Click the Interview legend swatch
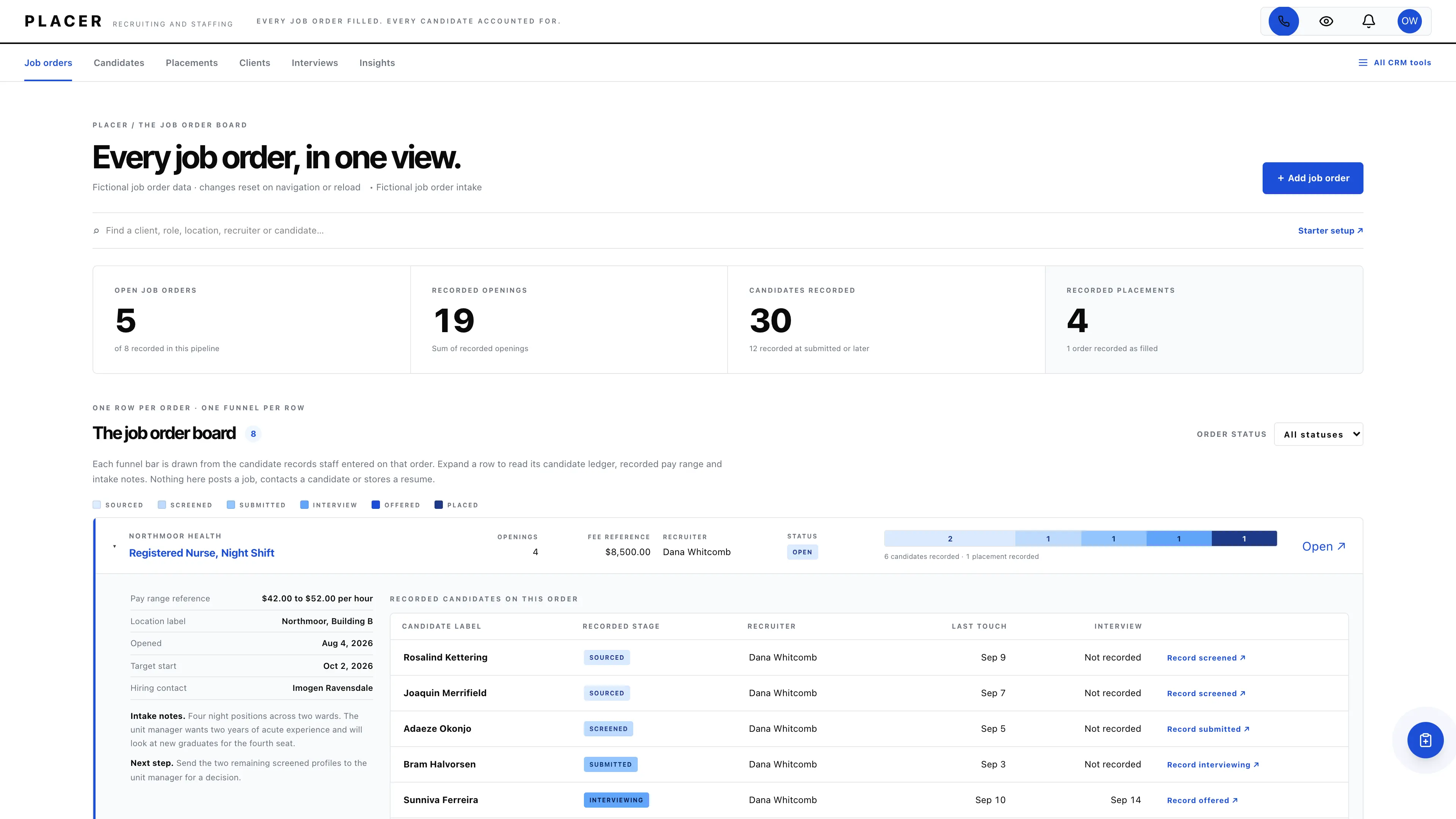The height and width of the screenshot is (819, 1456). (304, 505)
